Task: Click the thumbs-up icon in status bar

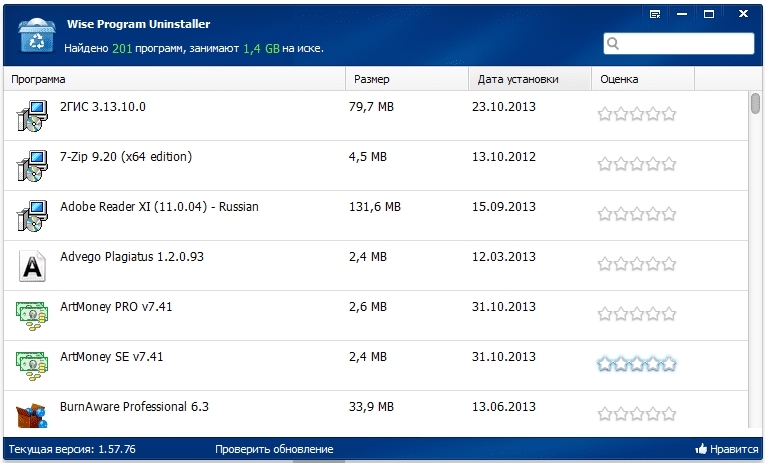Action: pyautogui.click(x=701, y=449)
